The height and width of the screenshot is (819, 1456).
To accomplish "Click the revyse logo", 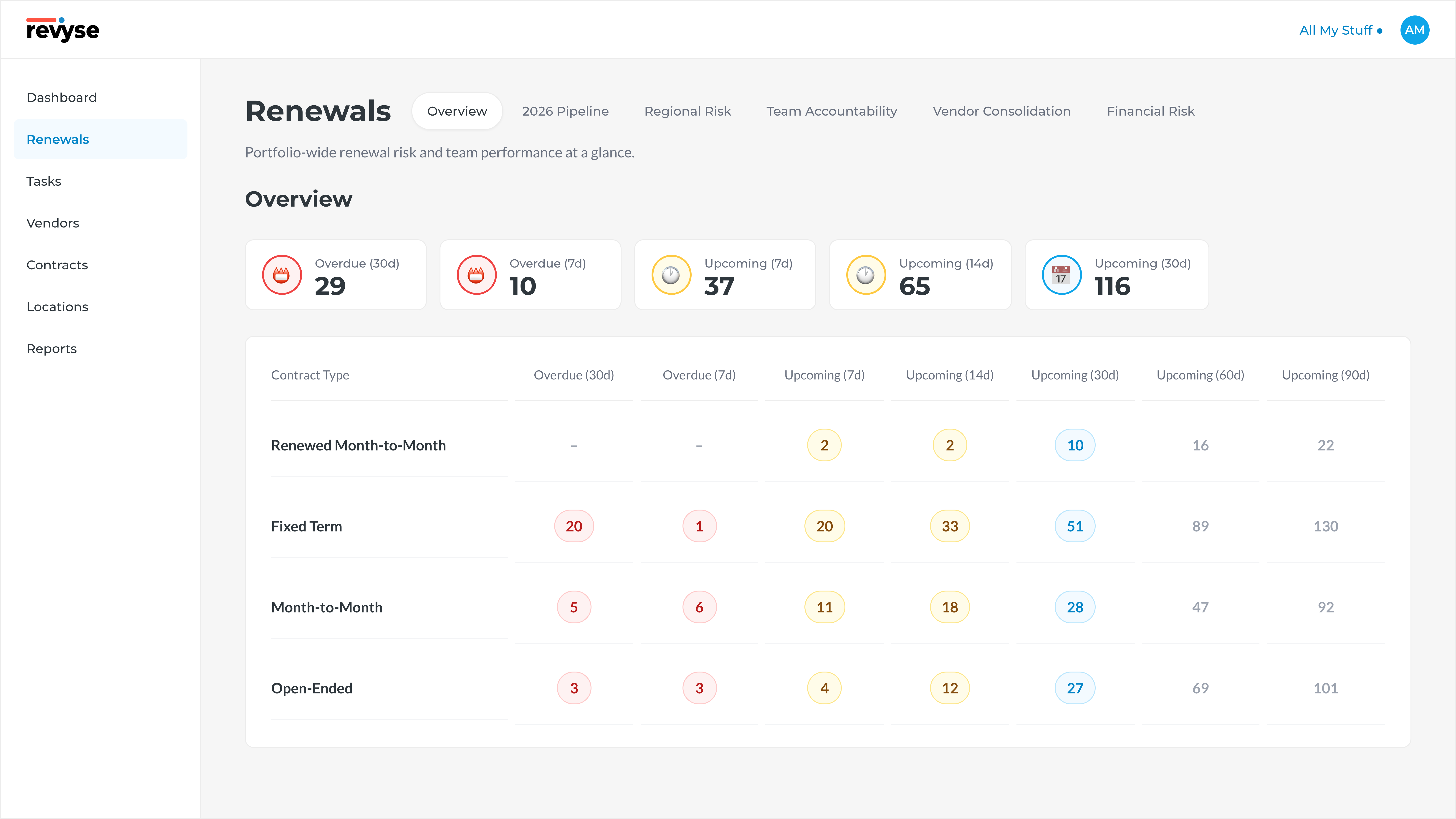I will click(x=63, y=30).
